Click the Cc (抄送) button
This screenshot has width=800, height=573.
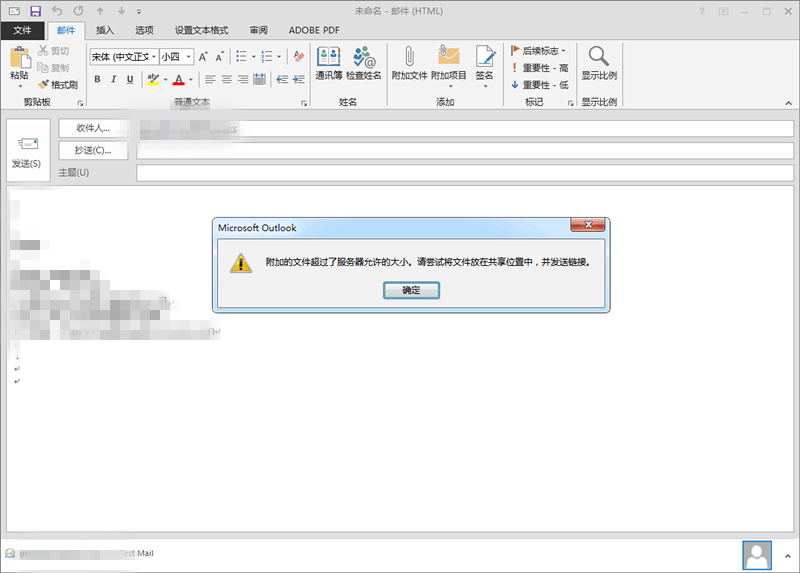tap(93, 150)
